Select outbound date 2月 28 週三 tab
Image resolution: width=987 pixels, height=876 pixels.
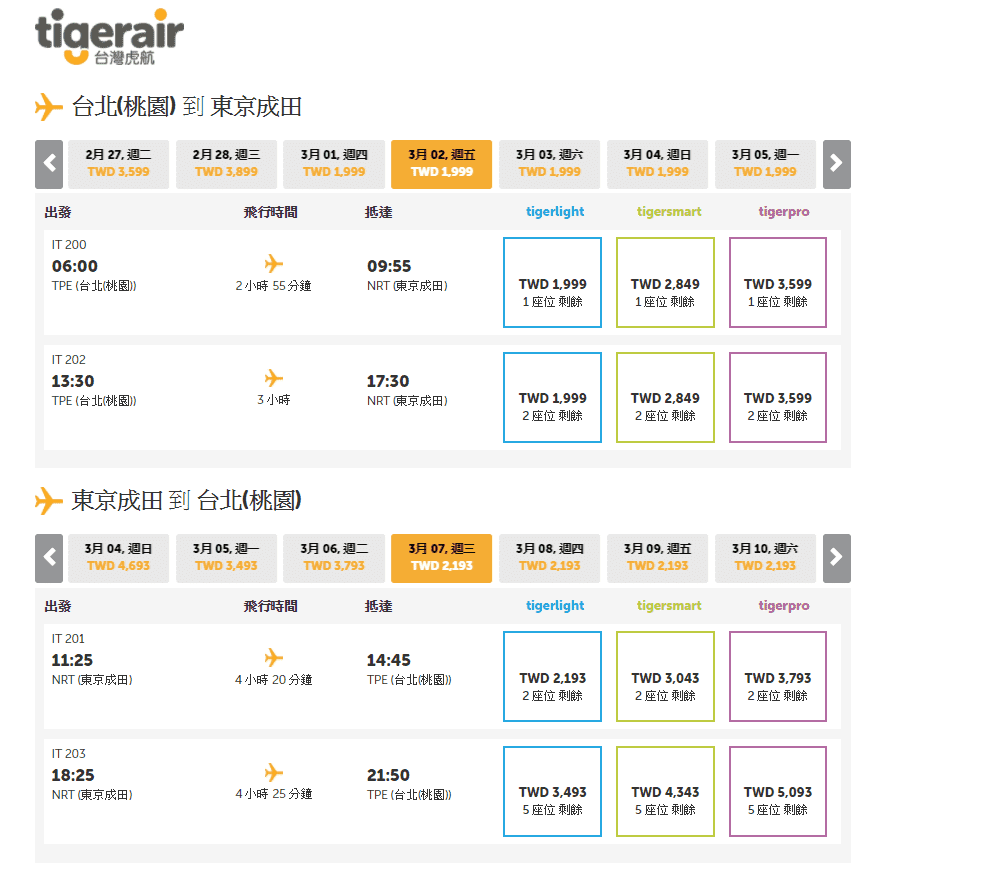tap(227, 164)
